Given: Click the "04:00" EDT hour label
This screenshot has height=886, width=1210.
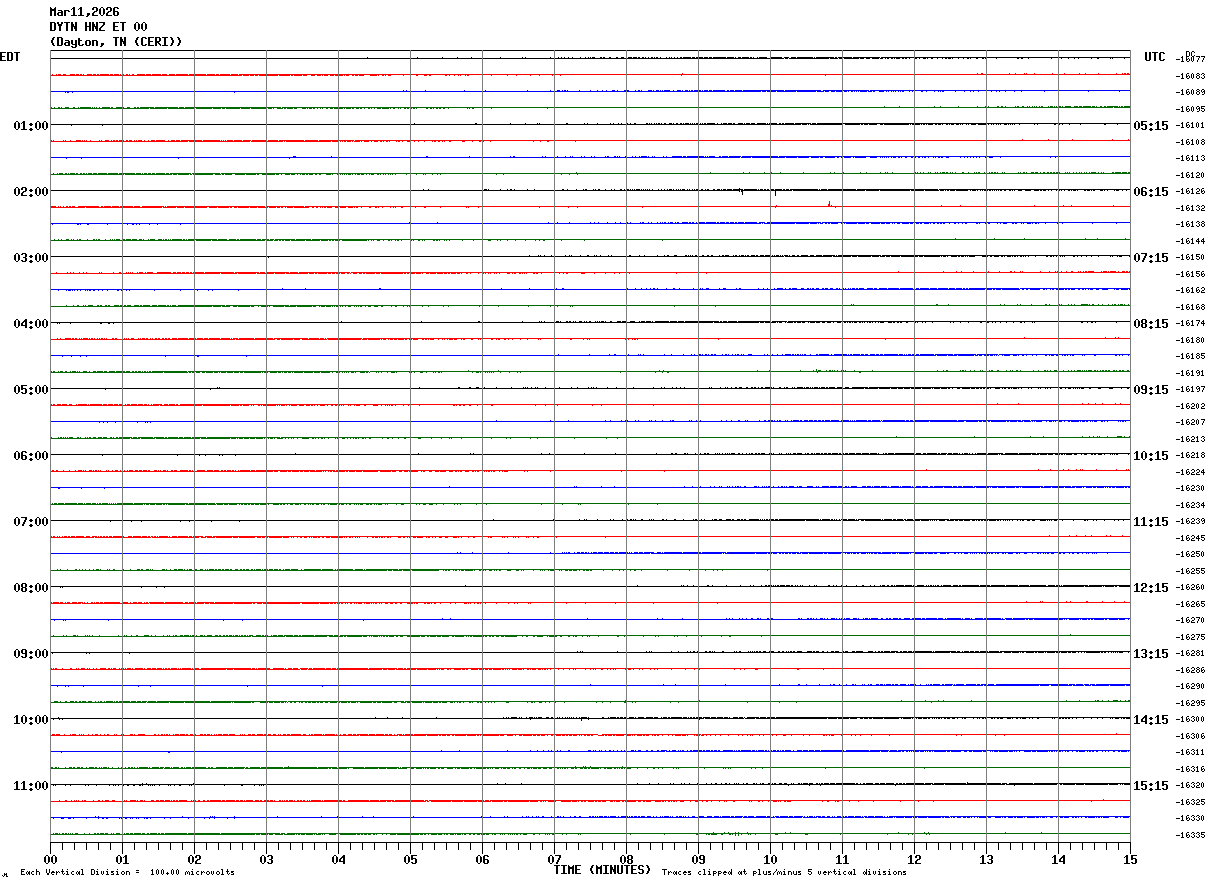Looking at the screenshot, I should 31,324.
